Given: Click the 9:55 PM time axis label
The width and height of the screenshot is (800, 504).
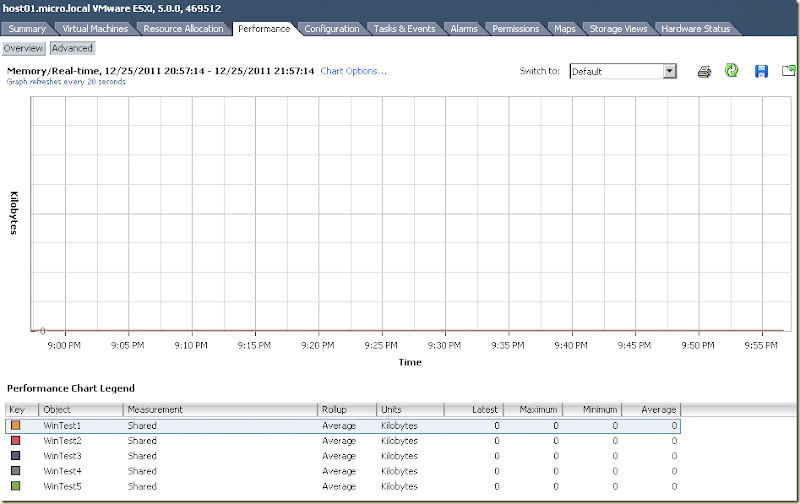Looking at the screenshot, I should [761, 346].
